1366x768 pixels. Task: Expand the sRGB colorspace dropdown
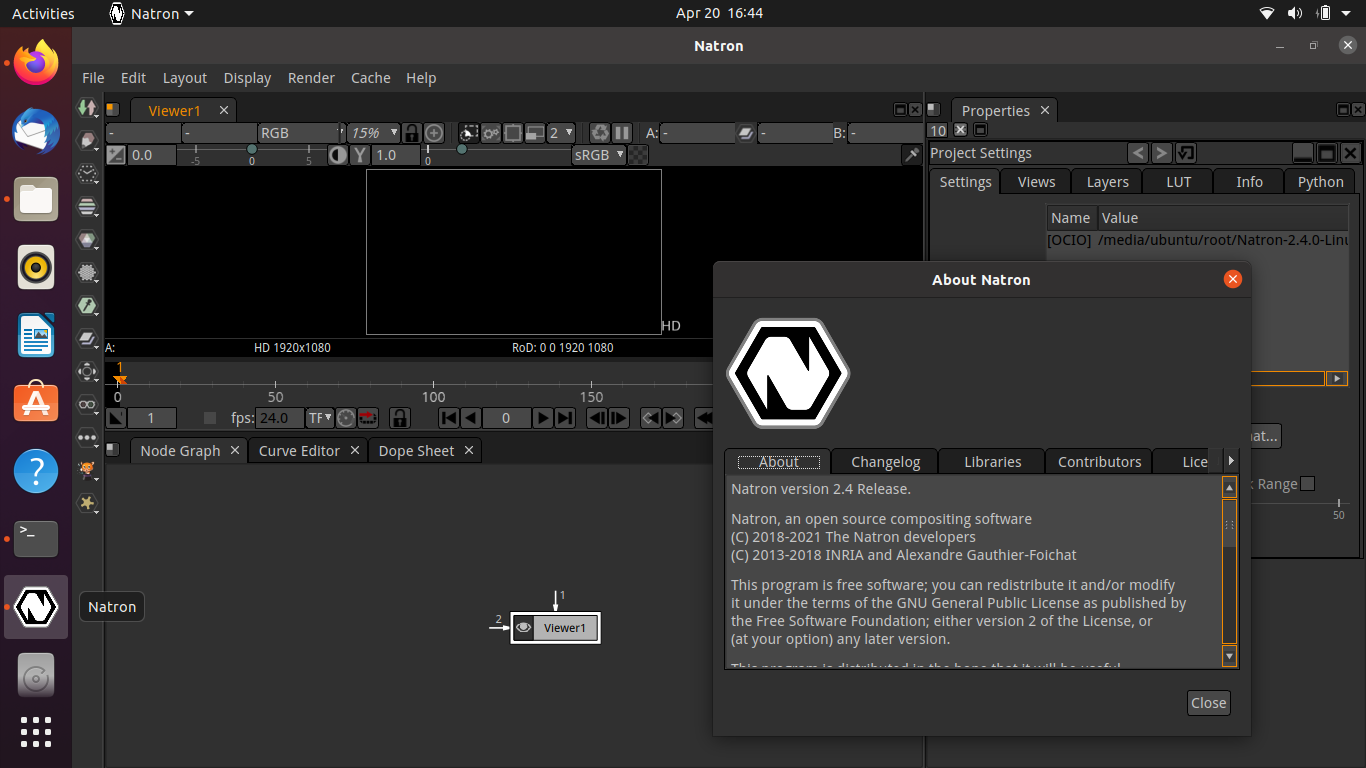pos(598,155)
